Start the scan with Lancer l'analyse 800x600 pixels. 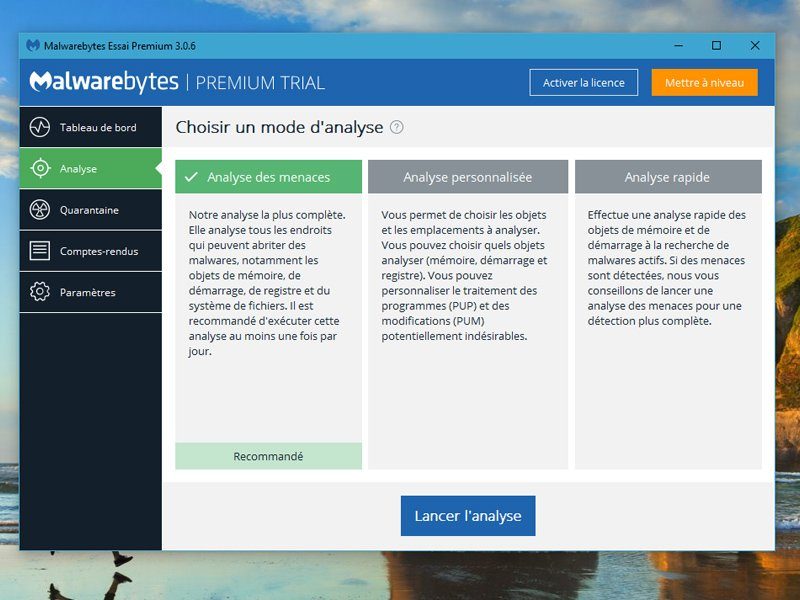click(468, 516)
